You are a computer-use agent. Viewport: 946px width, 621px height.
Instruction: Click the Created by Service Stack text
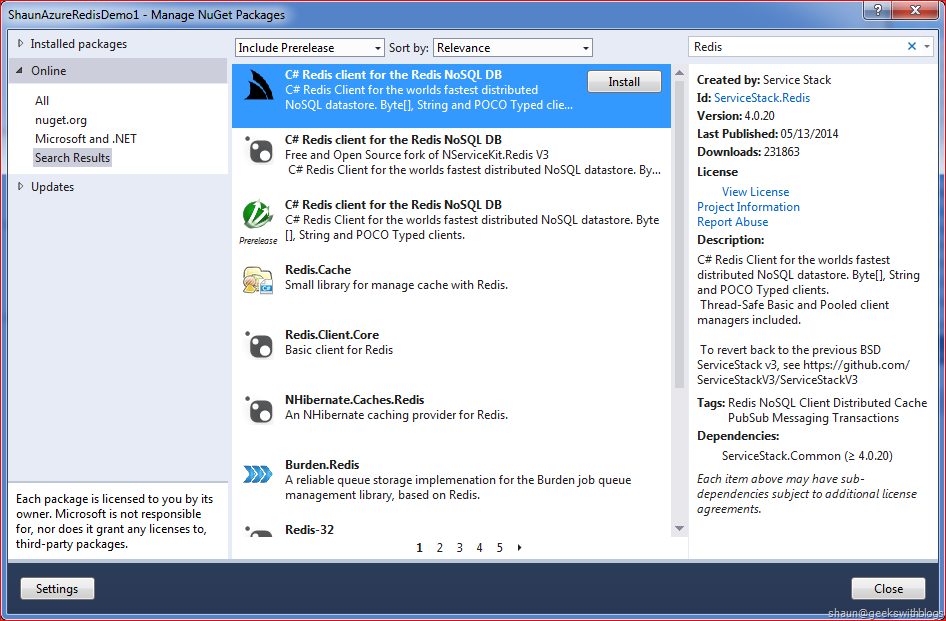coord(764,80)
